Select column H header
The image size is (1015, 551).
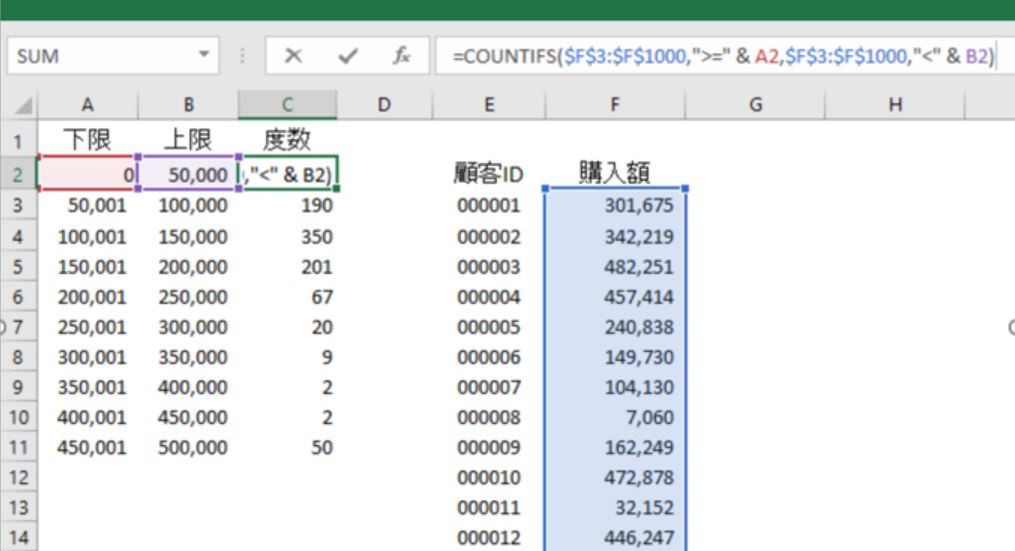(x=895, y=104)
